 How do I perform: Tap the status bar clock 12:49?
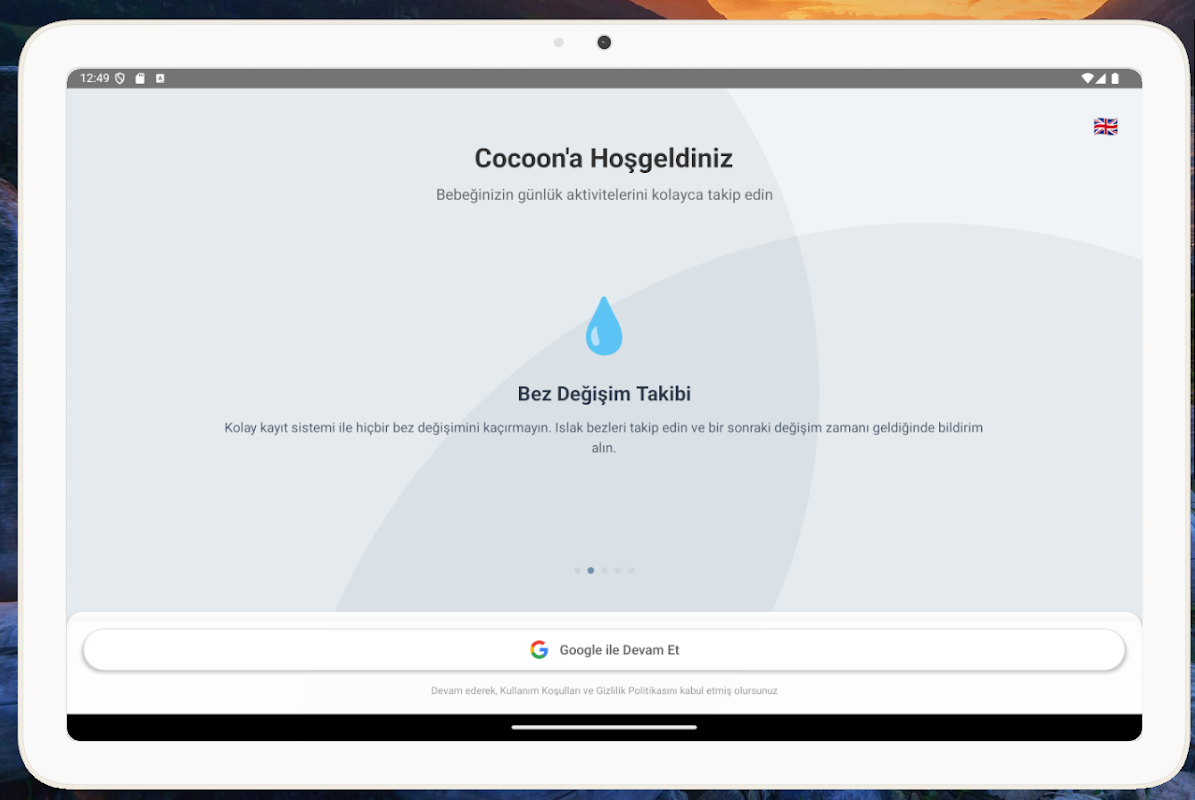click(x=95, y=78)
